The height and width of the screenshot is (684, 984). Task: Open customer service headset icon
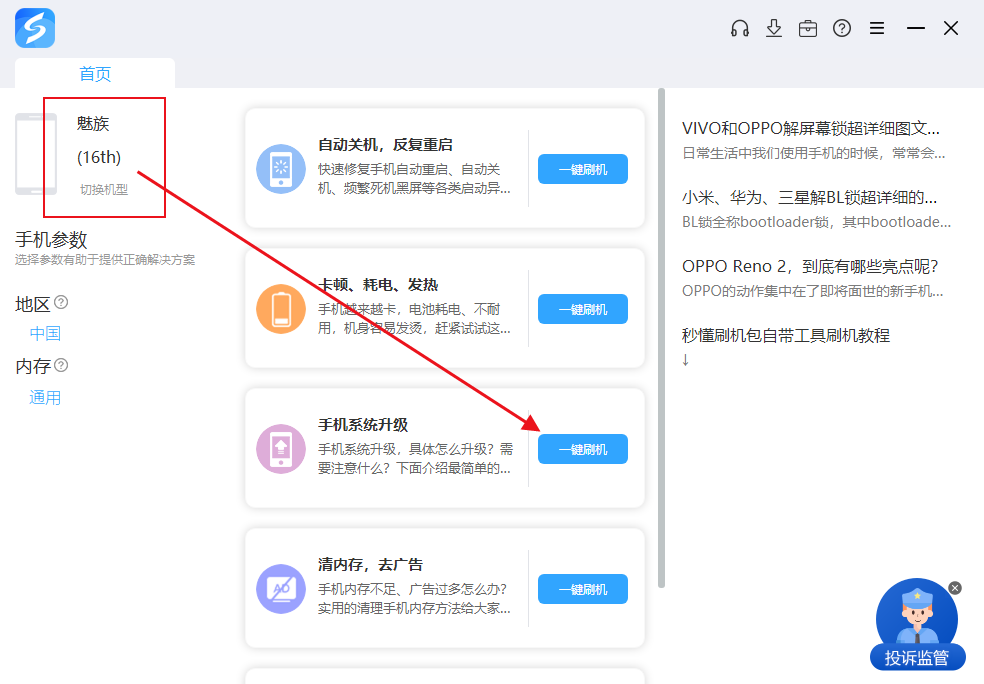[x=740, y=28]
